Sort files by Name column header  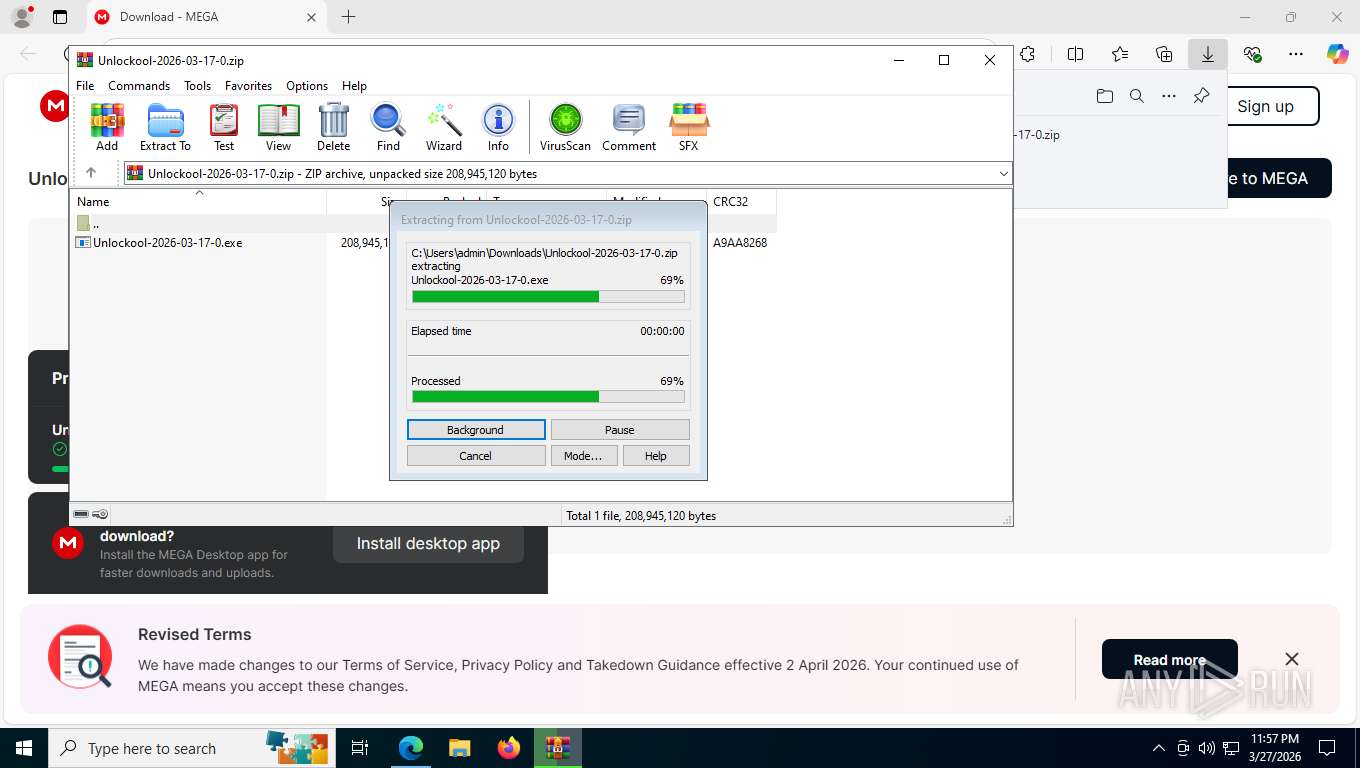200,201
